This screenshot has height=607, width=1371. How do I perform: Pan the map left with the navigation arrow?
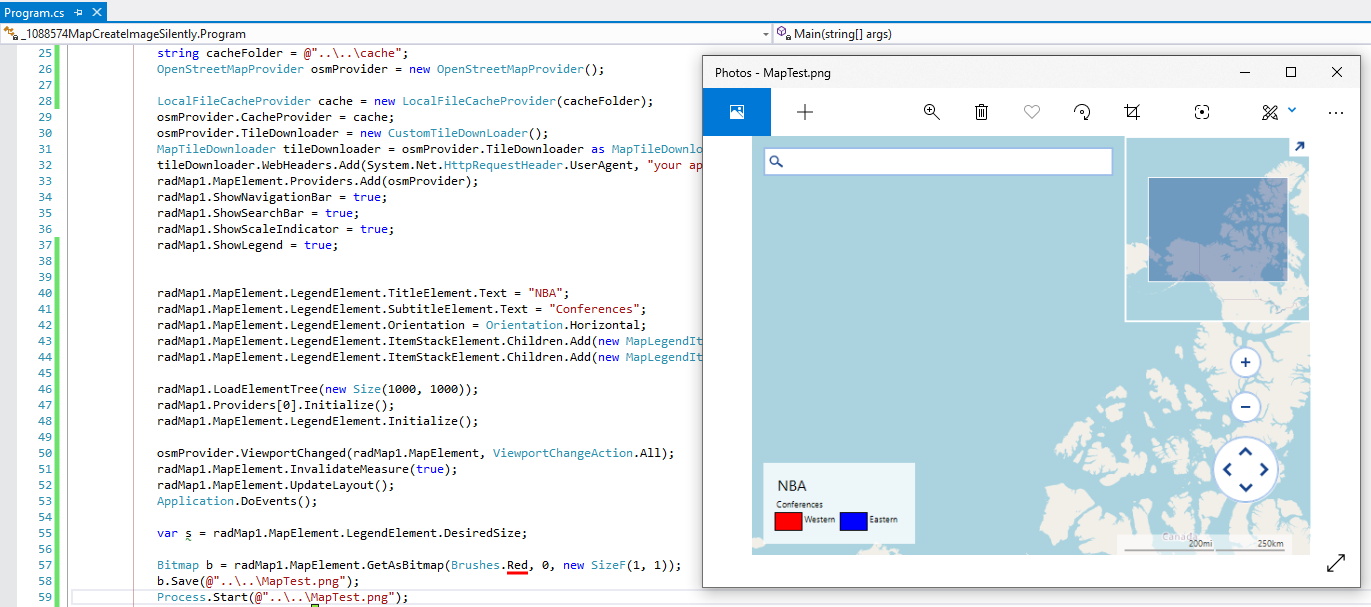pos(1228,469)
